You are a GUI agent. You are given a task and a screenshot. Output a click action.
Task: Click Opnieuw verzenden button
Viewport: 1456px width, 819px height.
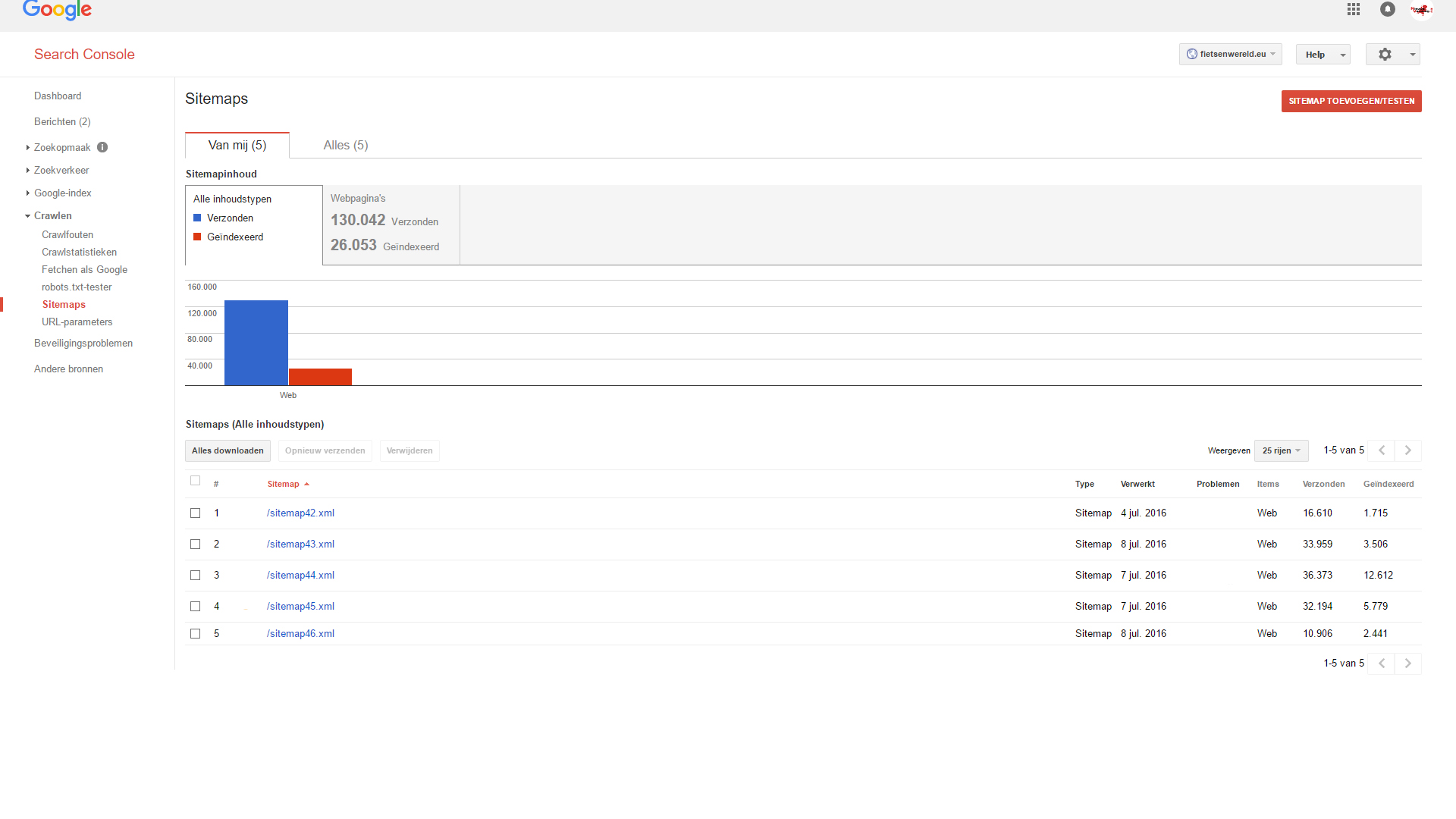click(x=325, y=451)
